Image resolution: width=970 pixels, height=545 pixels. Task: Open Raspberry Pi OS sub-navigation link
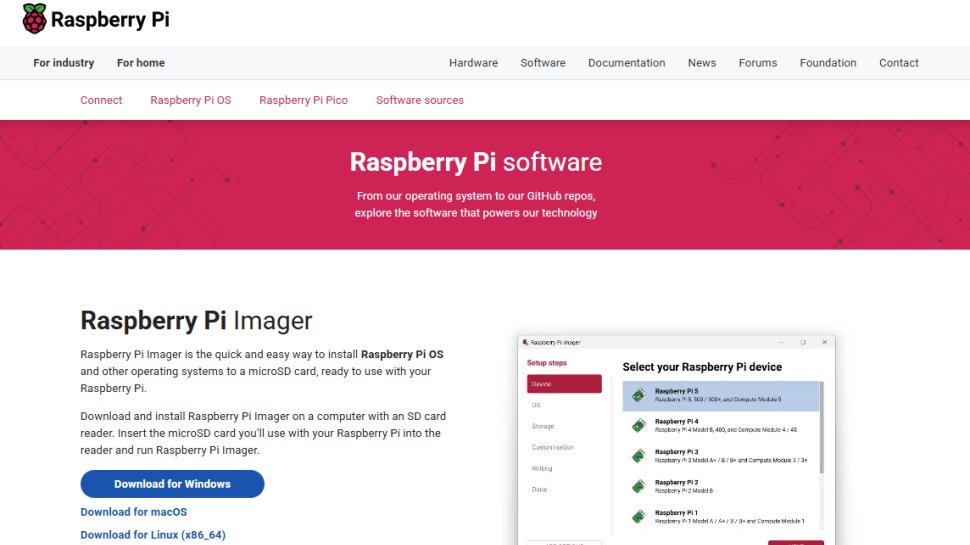click(x=191, y=100)
